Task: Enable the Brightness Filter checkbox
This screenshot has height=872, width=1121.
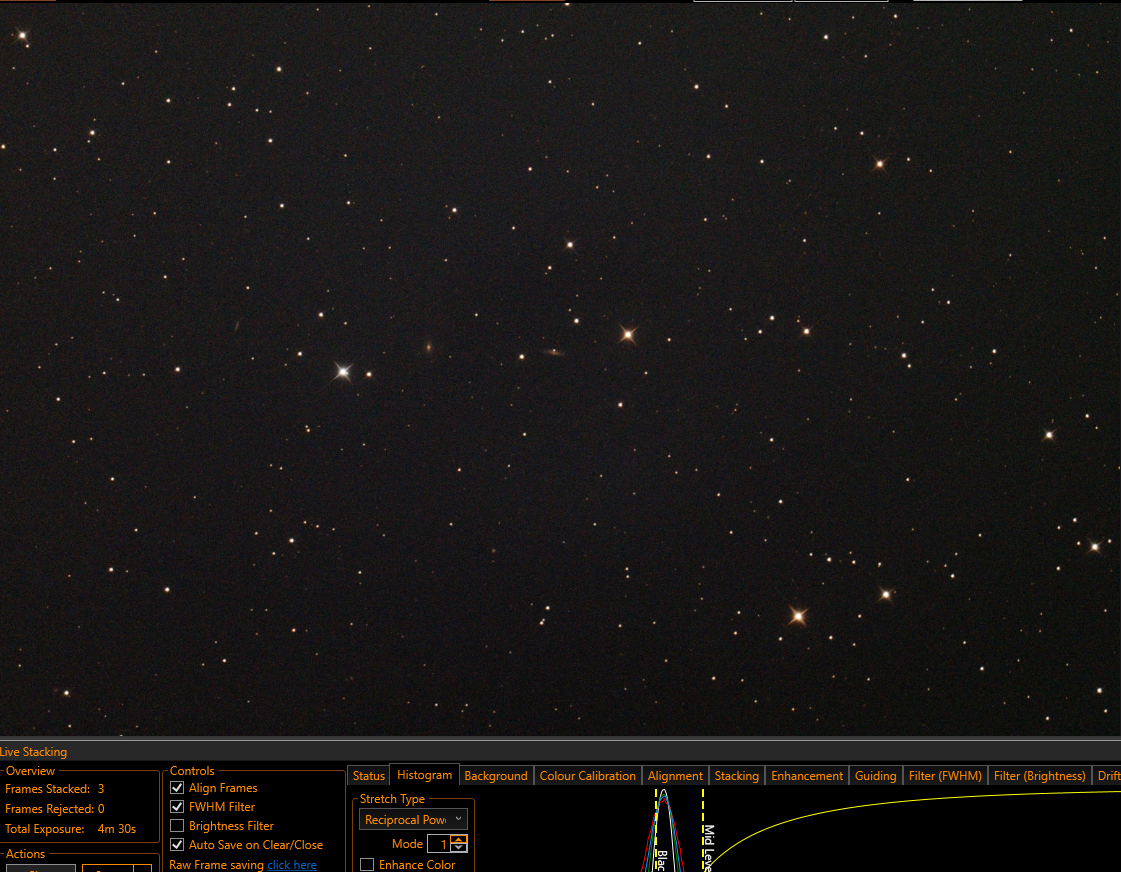Action: tap(177, 826)
